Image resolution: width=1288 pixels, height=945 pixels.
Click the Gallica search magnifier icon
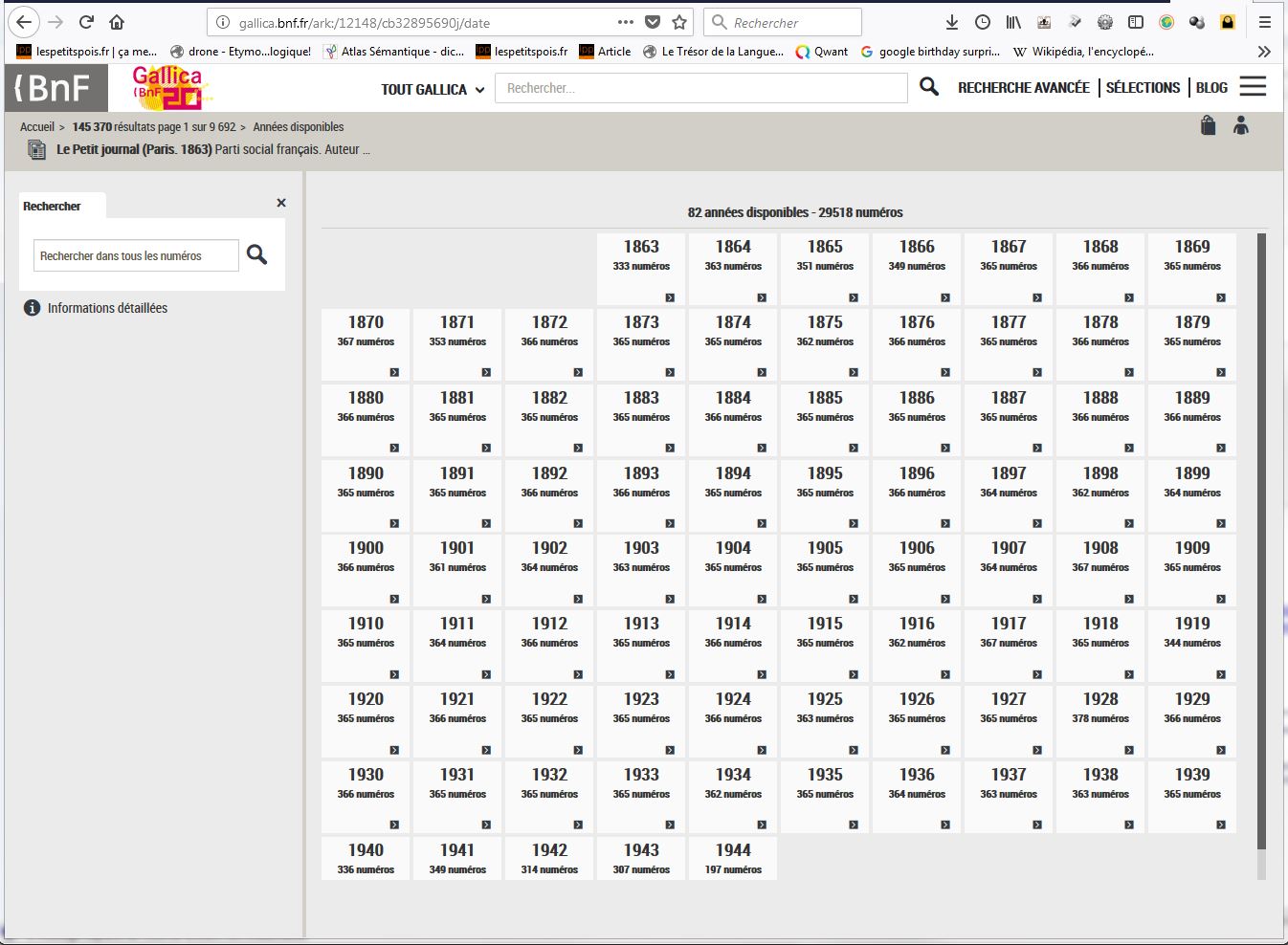coord(928,87)
